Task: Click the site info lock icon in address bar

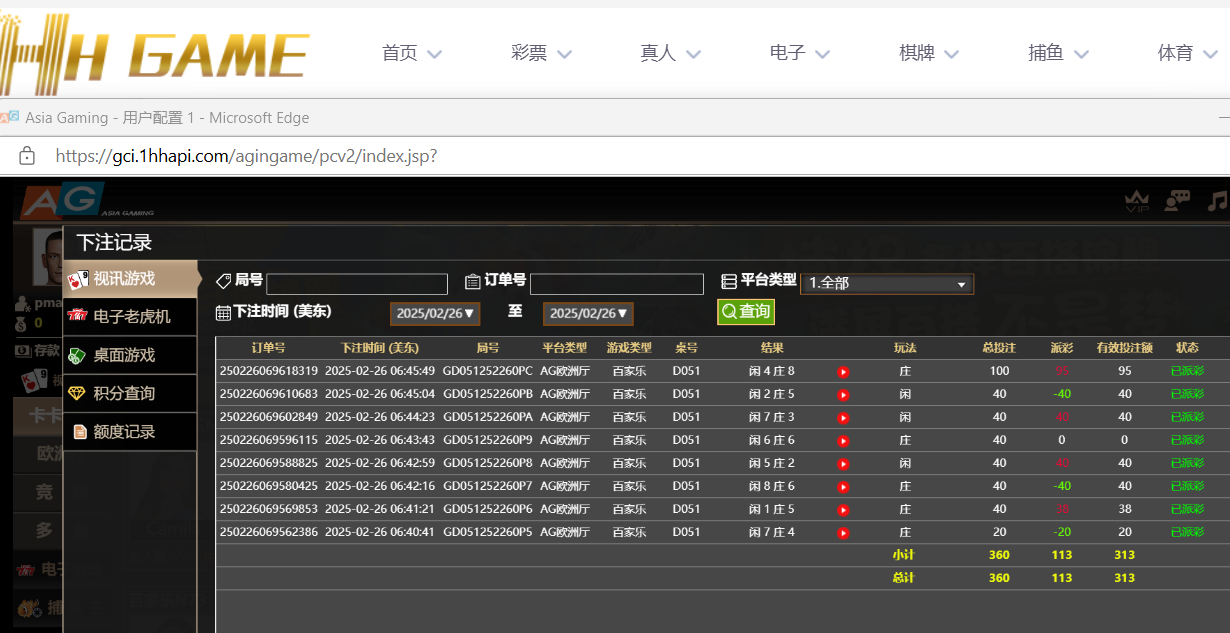Action: pos(27,156)
